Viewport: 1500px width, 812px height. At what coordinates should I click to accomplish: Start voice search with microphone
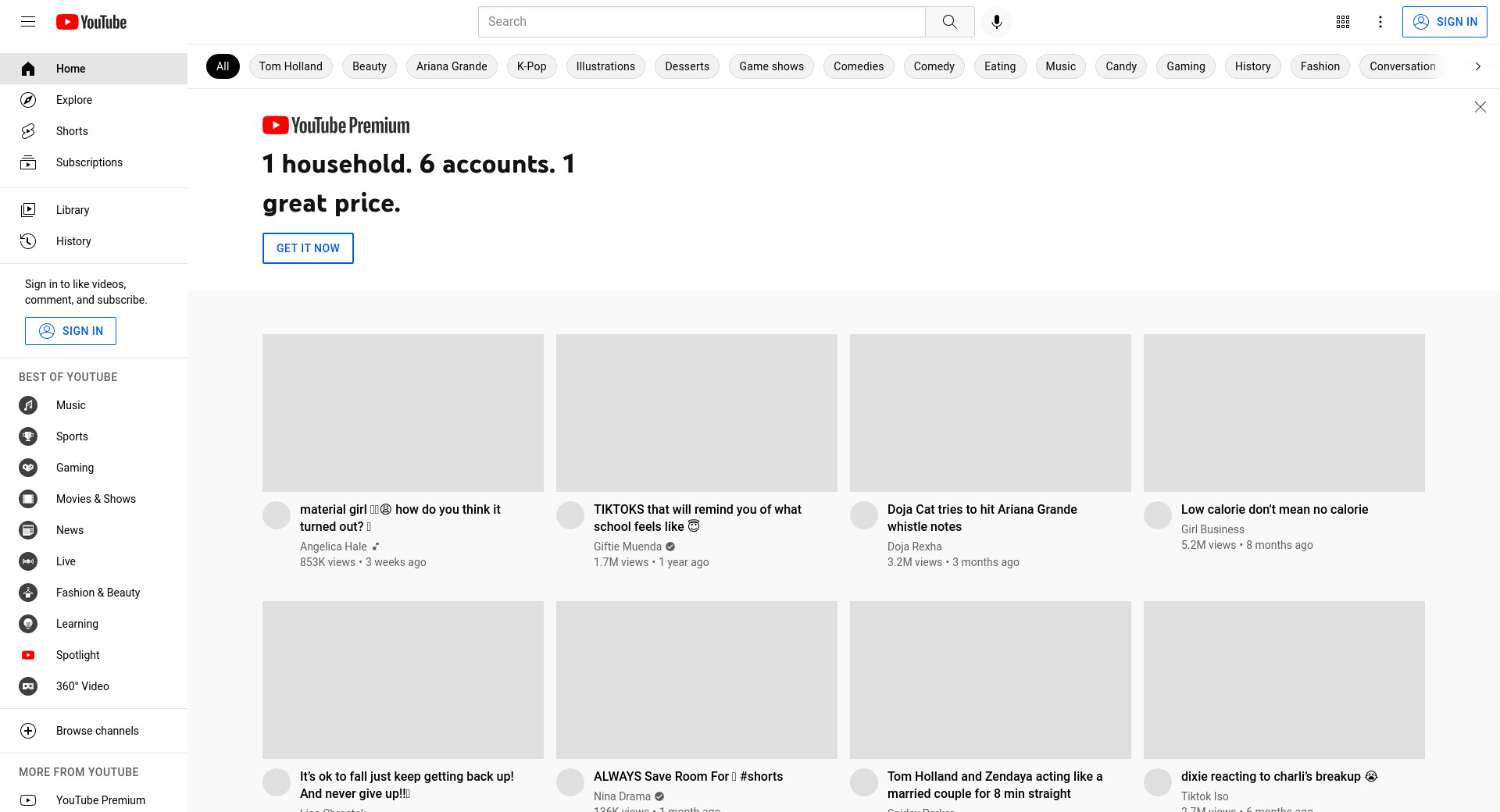[996, 22]
